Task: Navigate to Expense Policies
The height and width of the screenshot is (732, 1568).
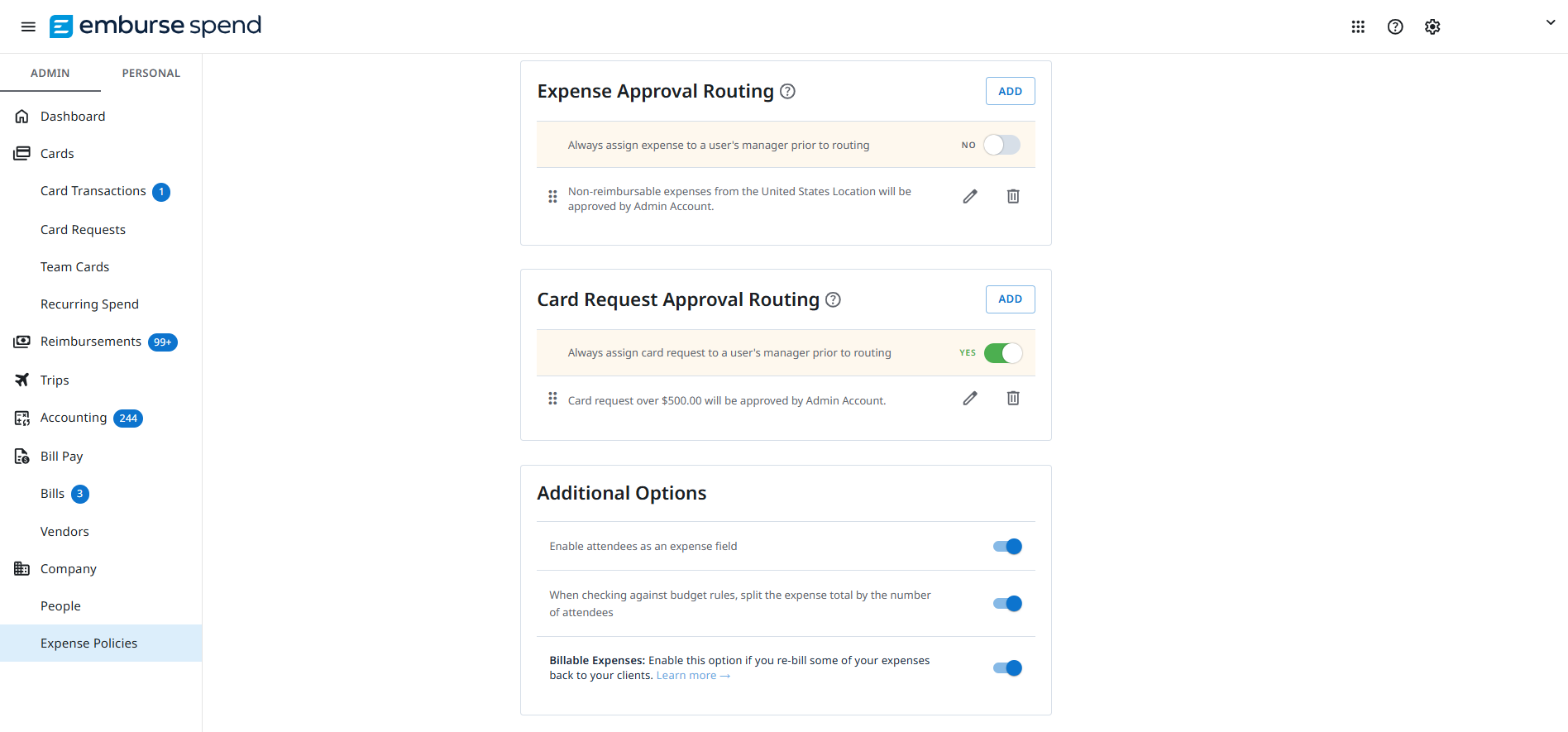Action: (88, 643)
